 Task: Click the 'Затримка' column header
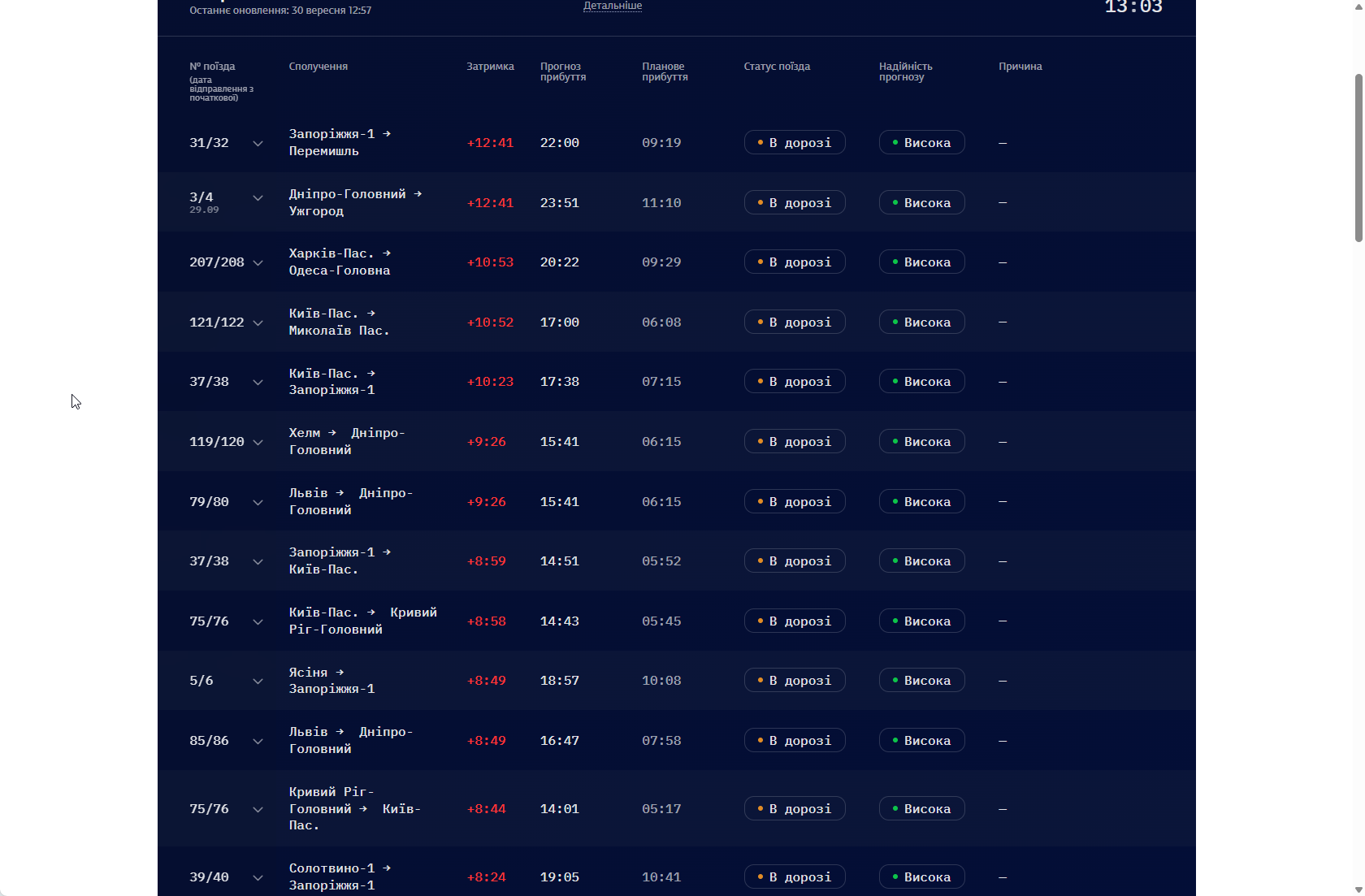(x=490, y=67)
